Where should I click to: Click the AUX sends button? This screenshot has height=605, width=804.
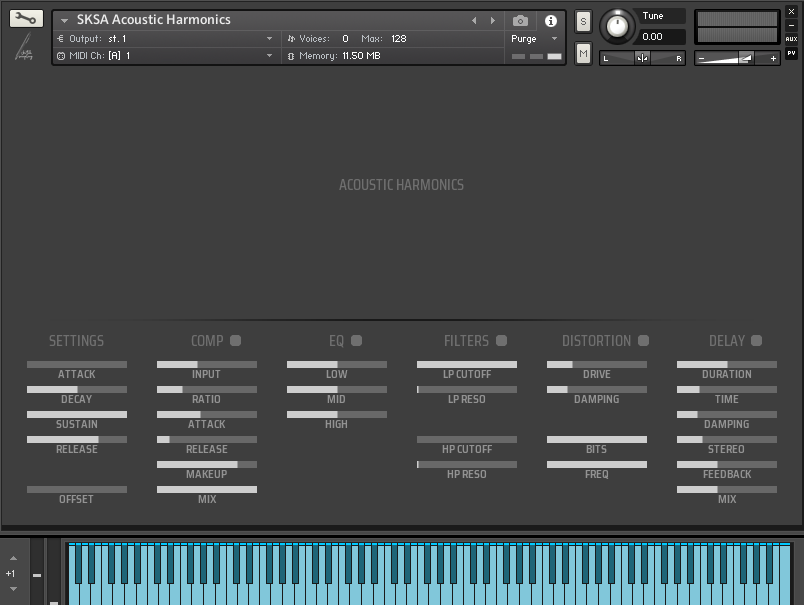(791, 39)
